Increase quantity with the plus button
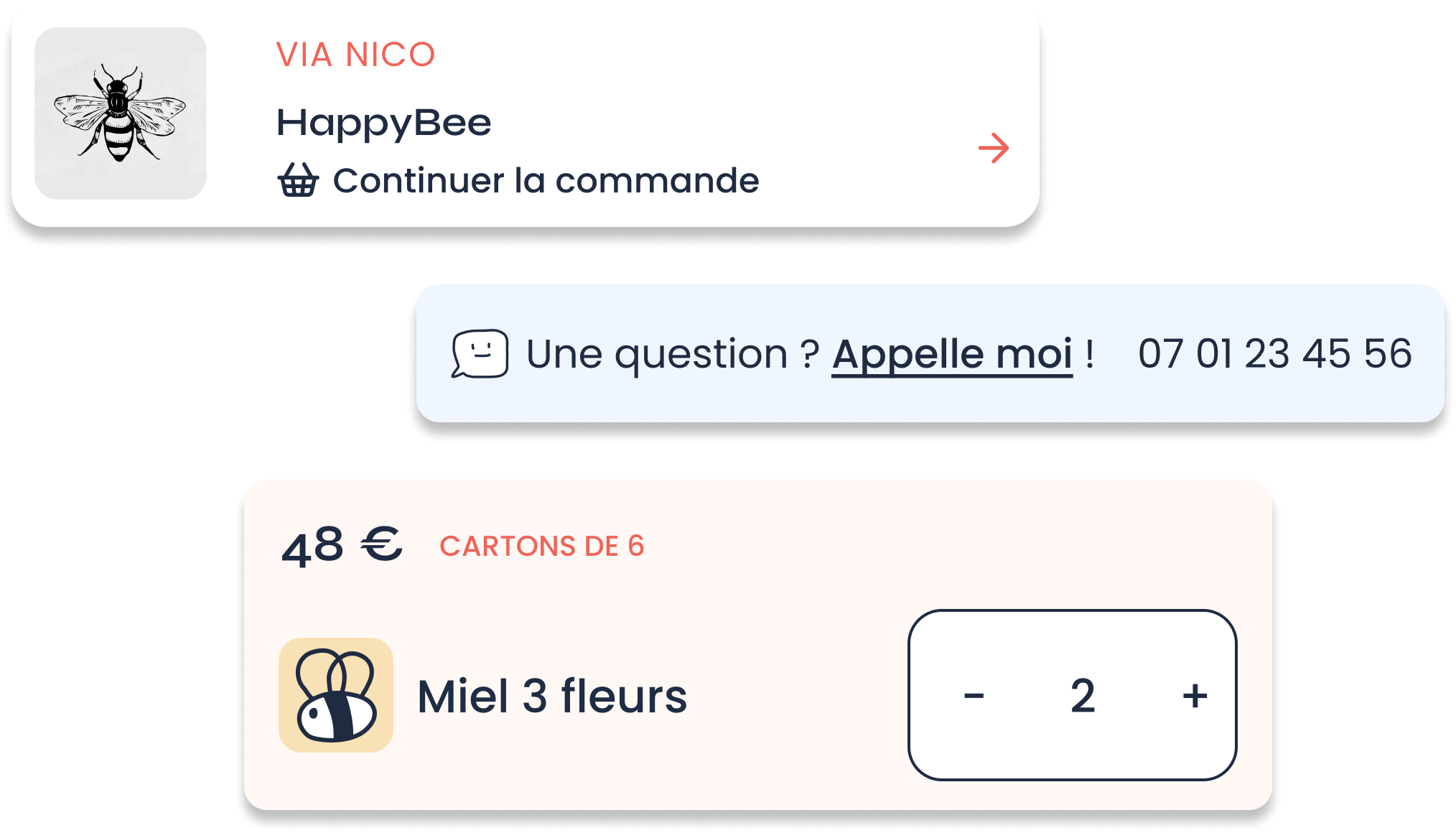1456x833 pixels. pos(1195,695)
